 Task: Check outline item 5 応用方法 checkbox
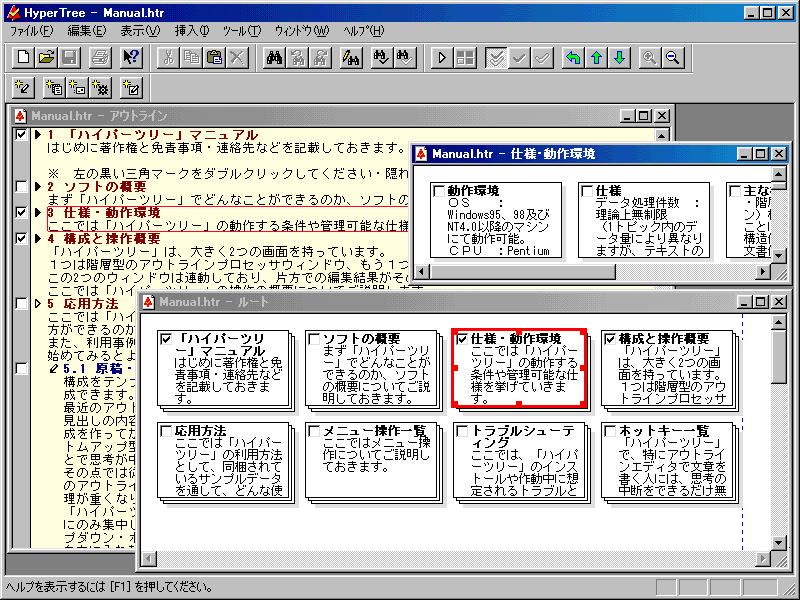point(21,304)
